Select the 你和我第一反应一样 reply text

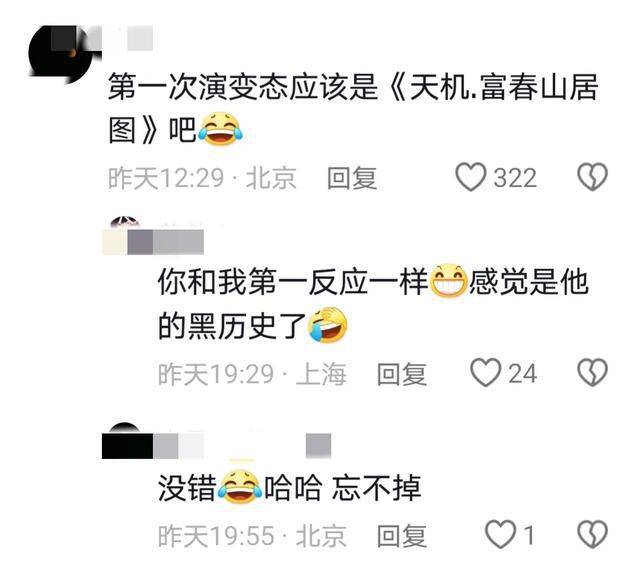(373, 304)
